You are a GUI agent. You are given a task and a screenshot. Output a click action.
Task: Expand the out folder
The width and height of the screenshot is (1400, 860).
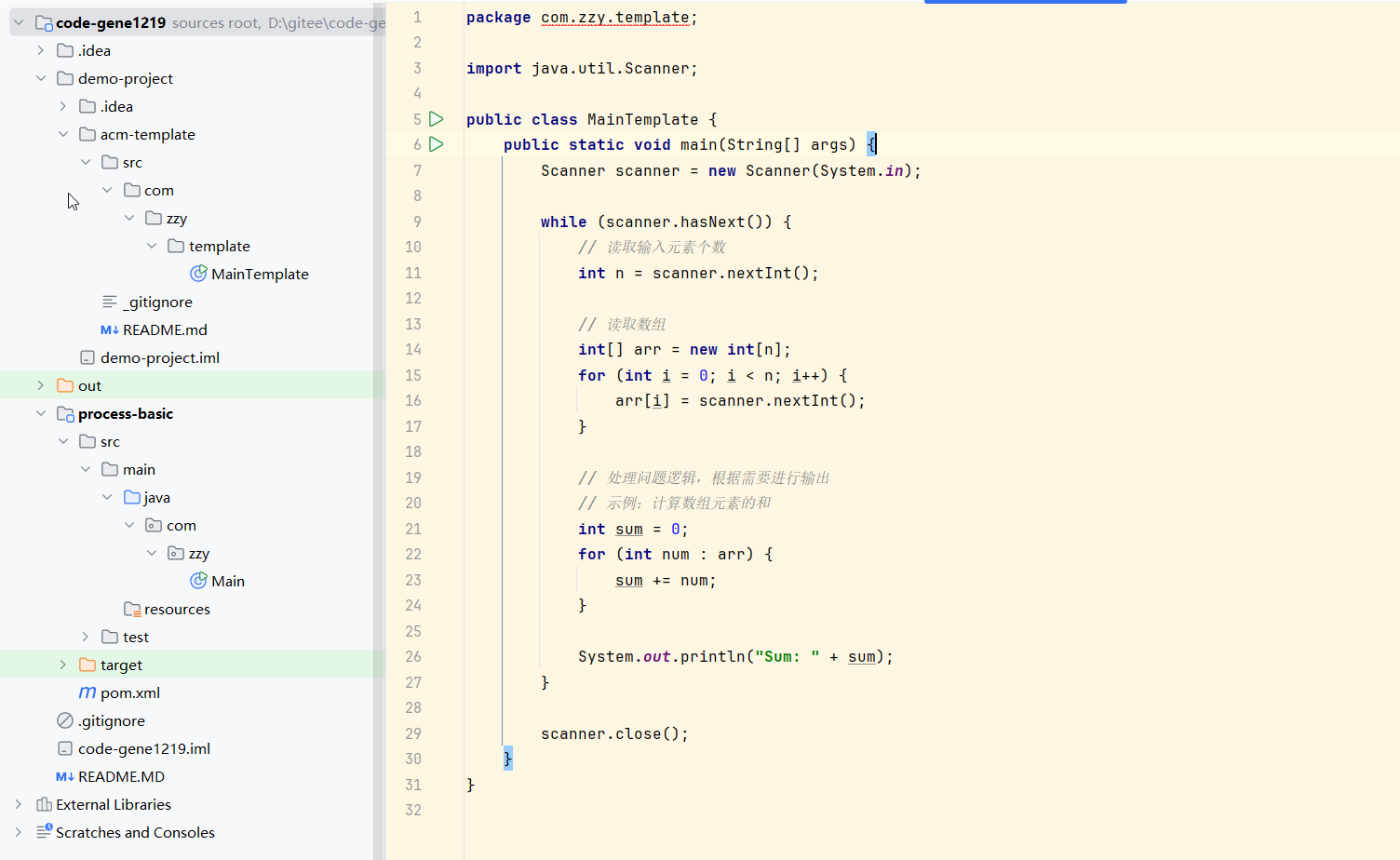(41, 385)
